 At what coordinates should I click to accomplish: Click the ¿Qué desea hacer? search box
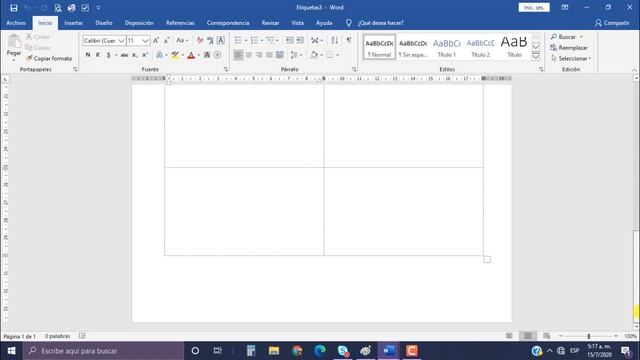click(x=380, y=23)
